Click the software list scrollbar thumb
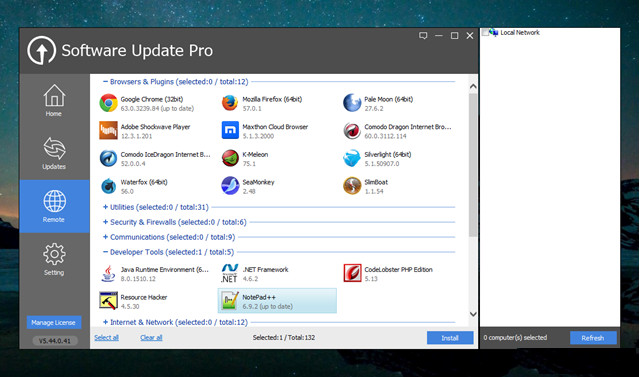The height and width of the screenshot is (377, 640). (473, 165)
